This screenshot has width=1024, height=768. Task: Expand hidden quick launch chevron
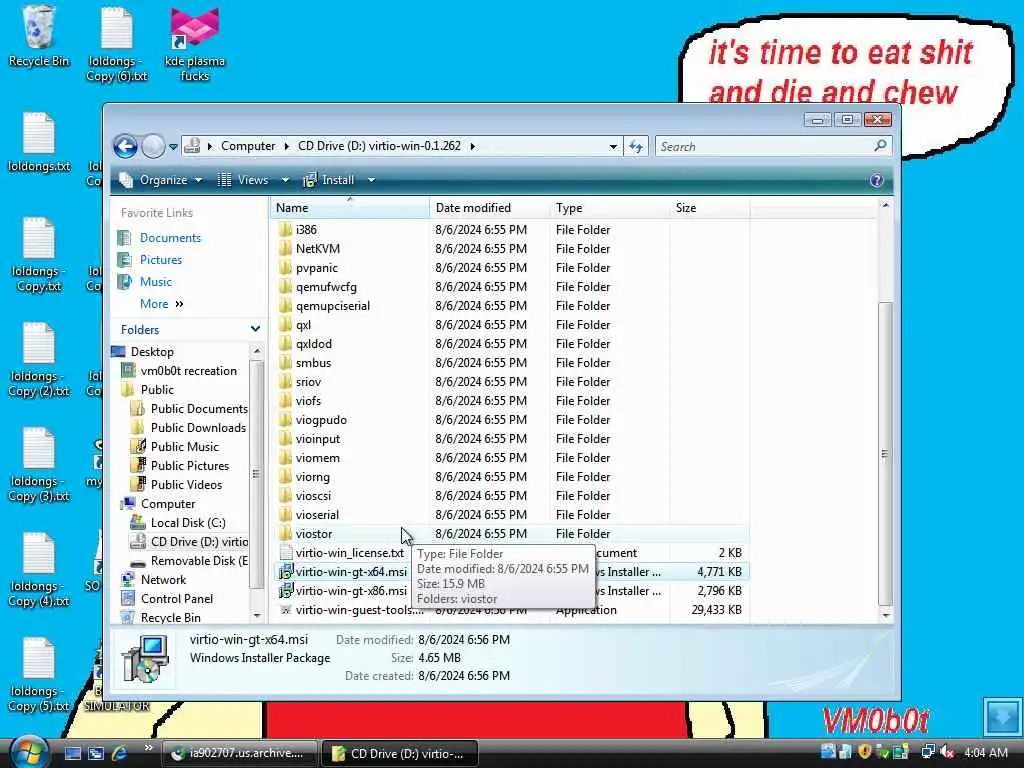coord(148,748)
